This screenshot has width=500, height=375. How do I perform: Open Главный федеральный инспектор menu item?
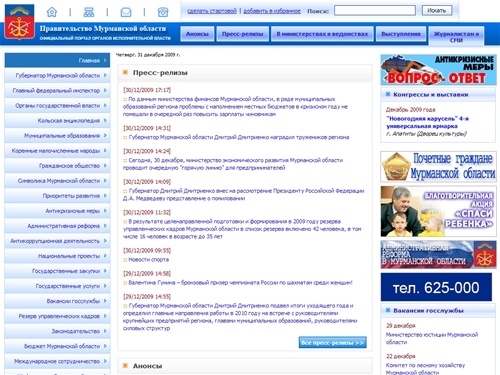point(57,90)
